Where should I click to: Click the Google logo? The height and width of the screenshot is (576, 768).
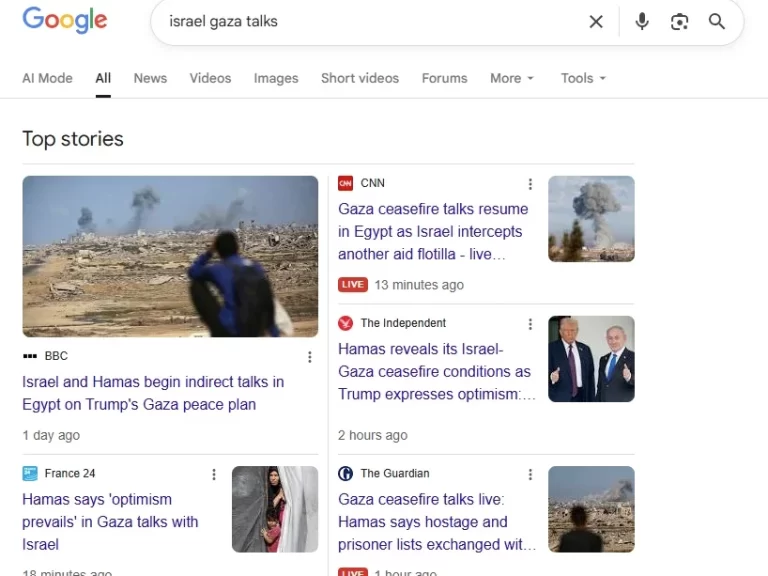pyautogui.click(x=65, y=20)
